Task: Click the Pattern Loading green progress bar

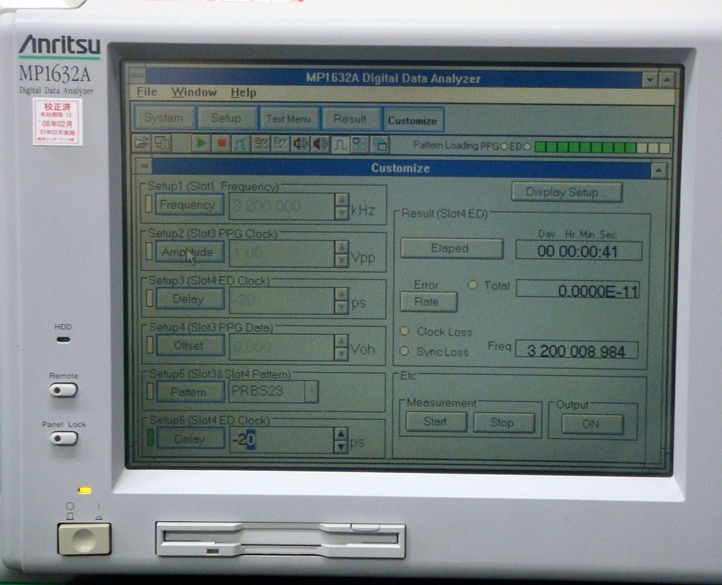Action: (603, 147)
